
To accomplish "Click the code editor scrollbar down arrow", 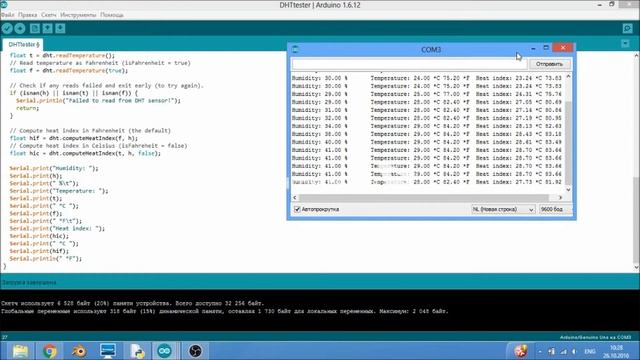I will coord(636,267).
